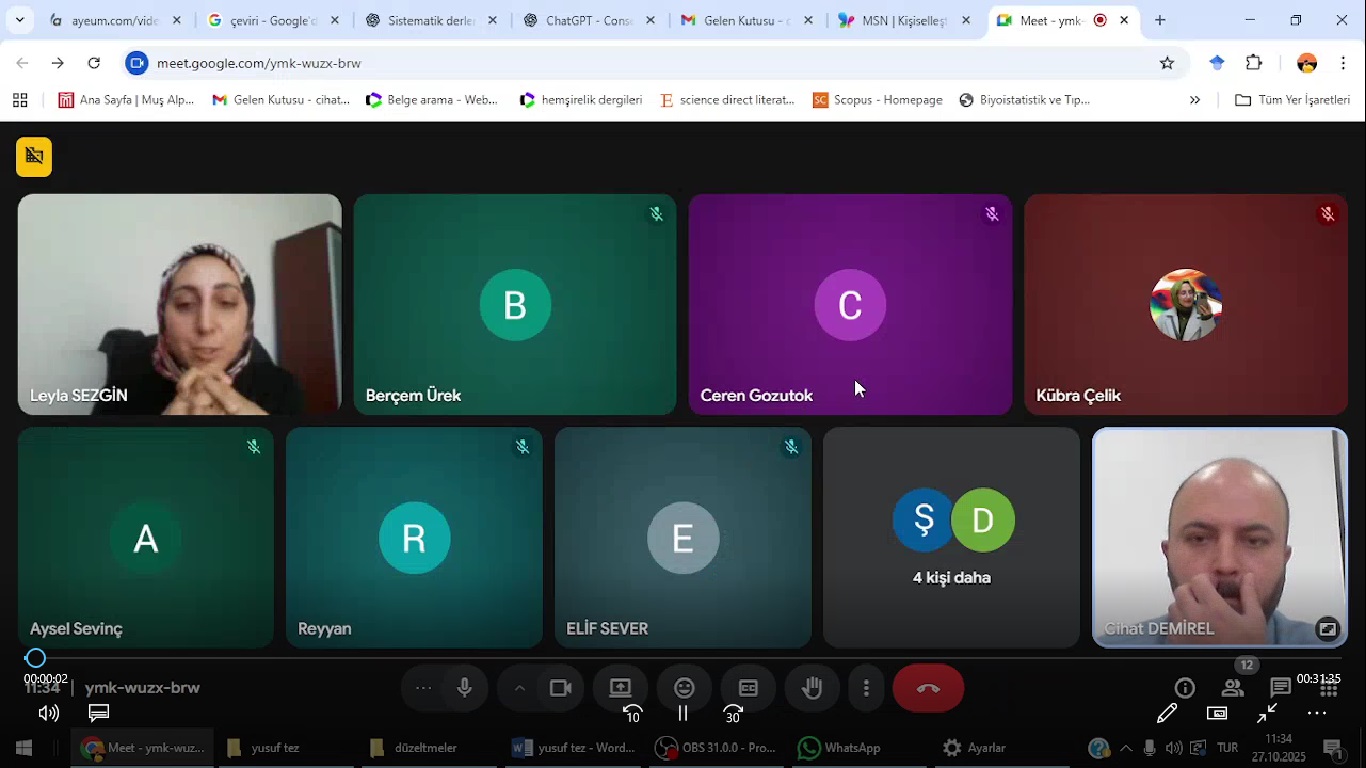
Task: Expand the hidden bookmarks chevron
Action: point(1194,100)
